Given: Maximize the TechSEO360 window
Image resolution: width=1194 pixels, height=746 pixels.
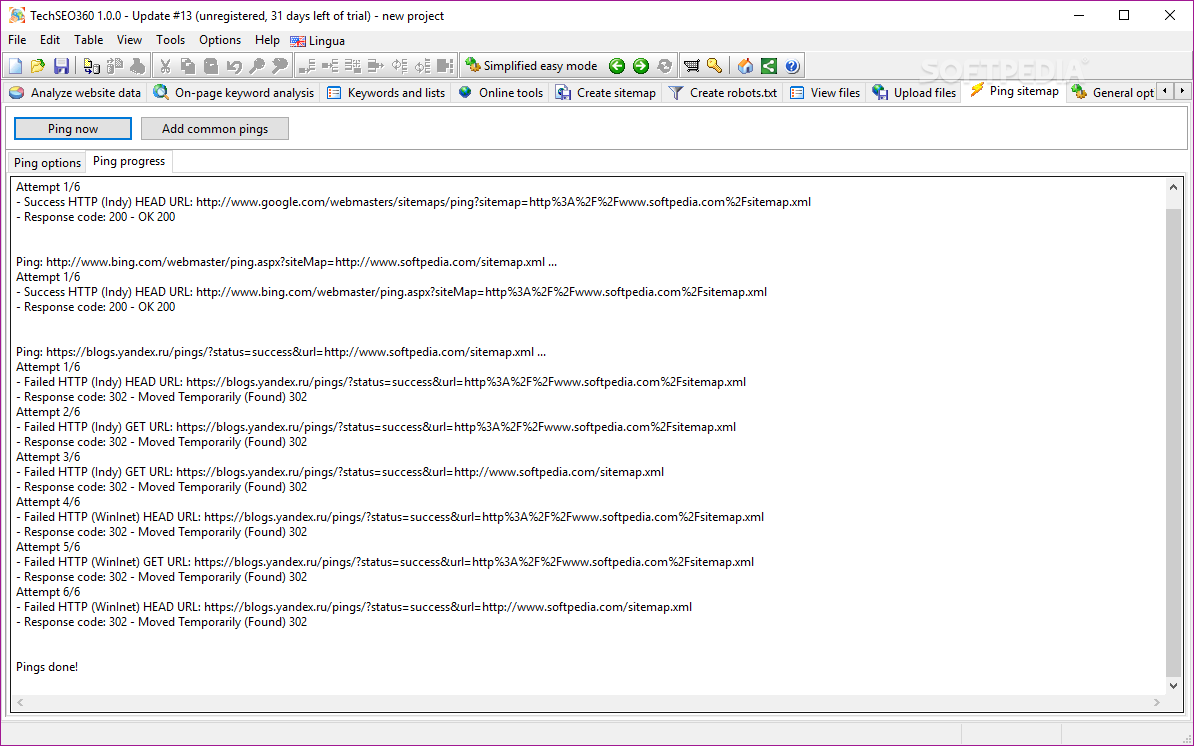Looking at the screenshot, I should click(1124, 15).
